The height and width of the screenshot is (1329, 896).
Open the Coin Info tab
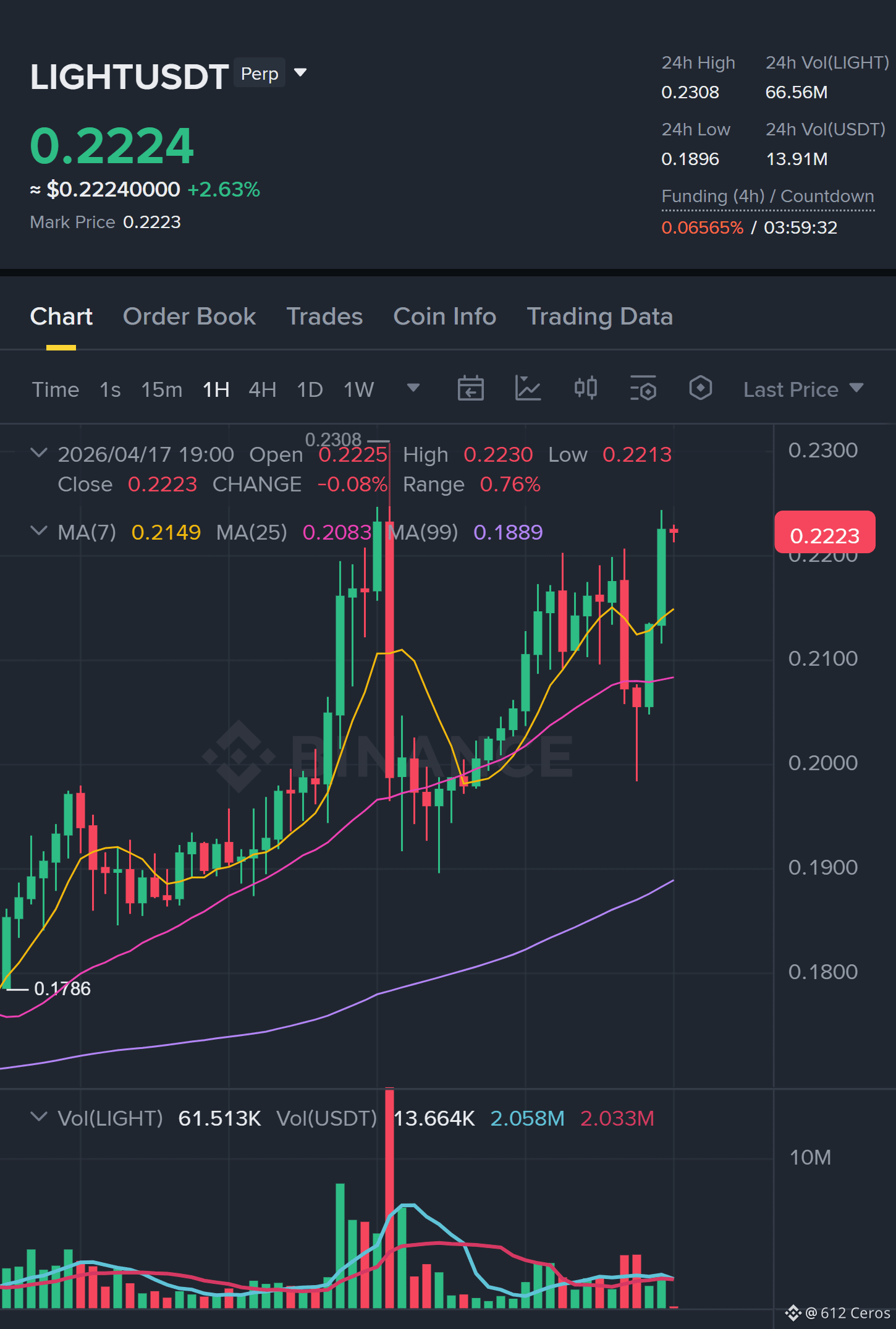click(445, 316)
